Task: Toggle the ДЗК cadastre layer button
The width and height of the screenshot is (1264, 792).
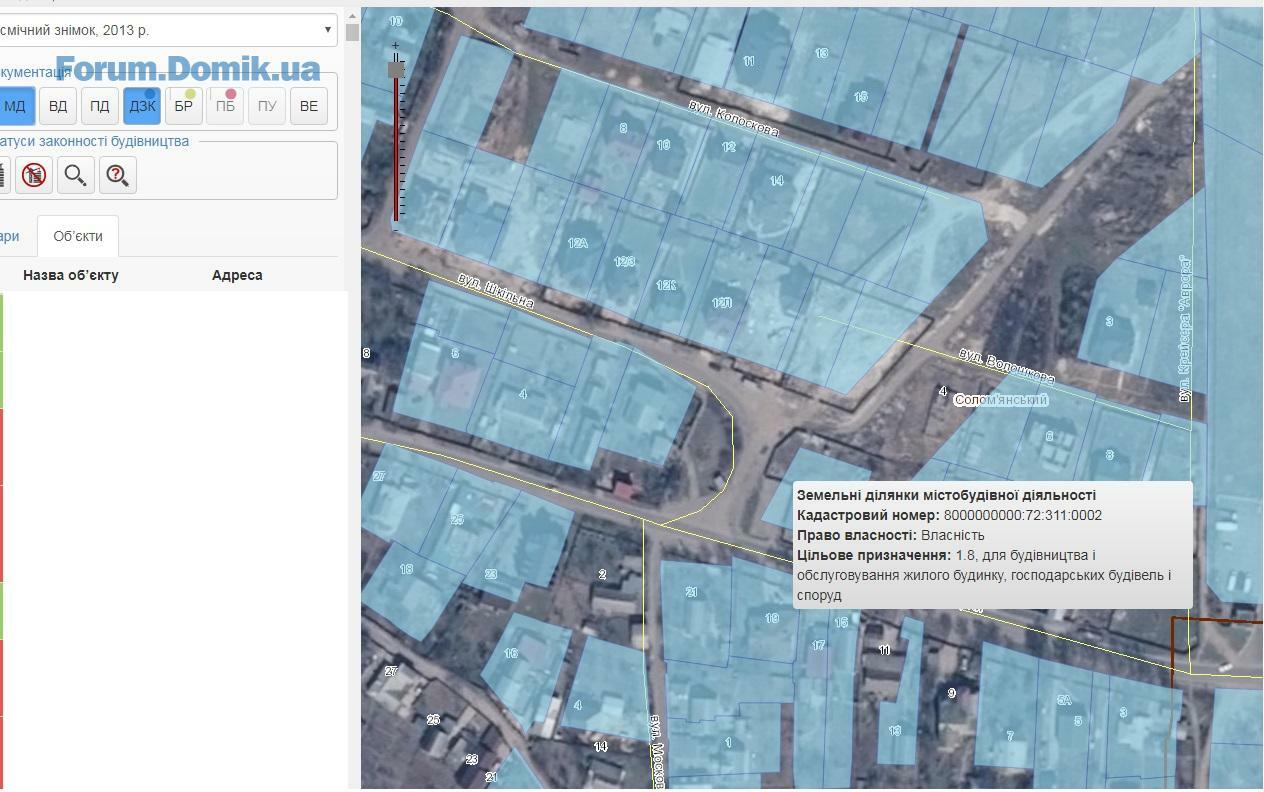Action: pos(142,106)
